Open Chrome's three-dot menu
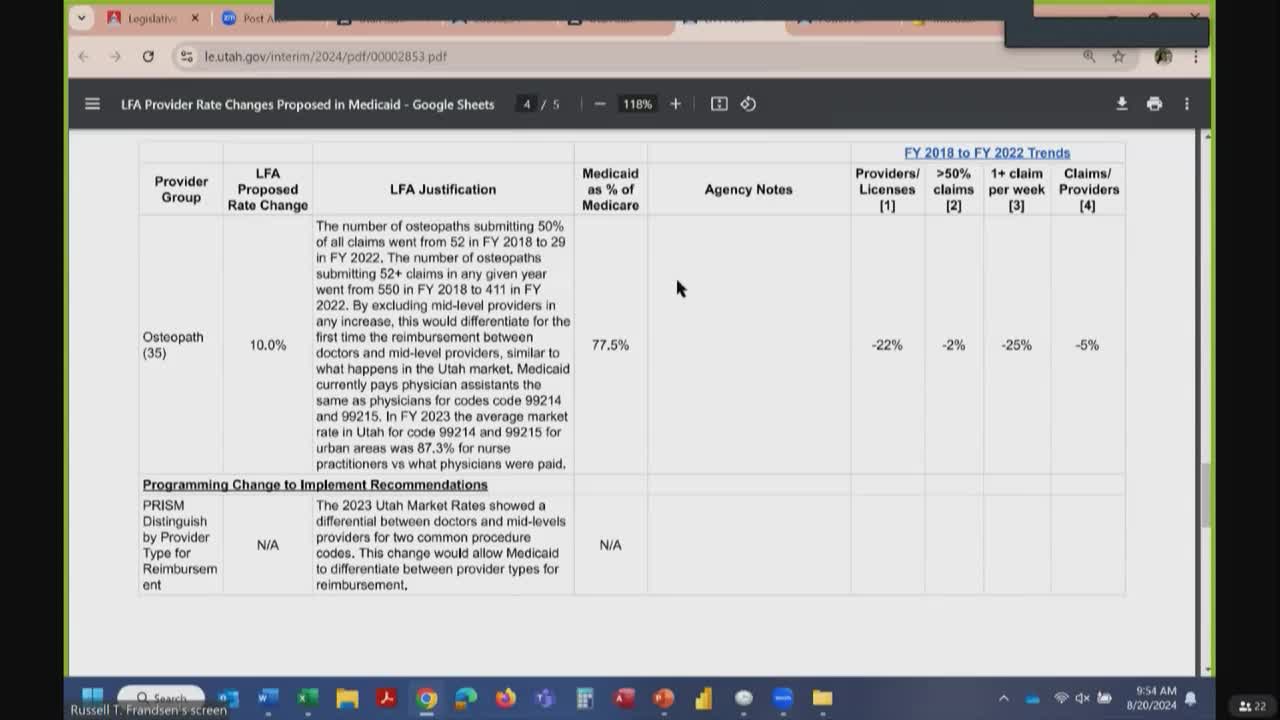This screenshot has height=720, width=1280. 1195,57
